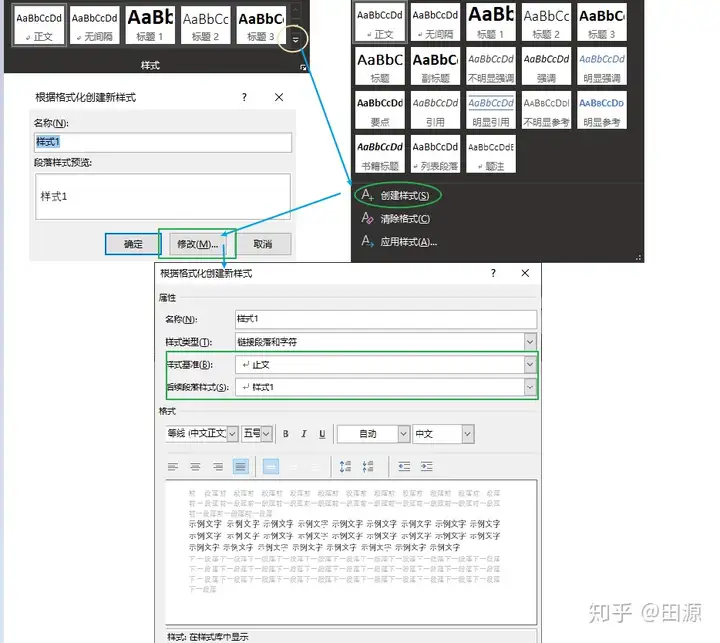720x643 pixels.
Task: Toggle bold formatting
Action: [x=286, y=434]
